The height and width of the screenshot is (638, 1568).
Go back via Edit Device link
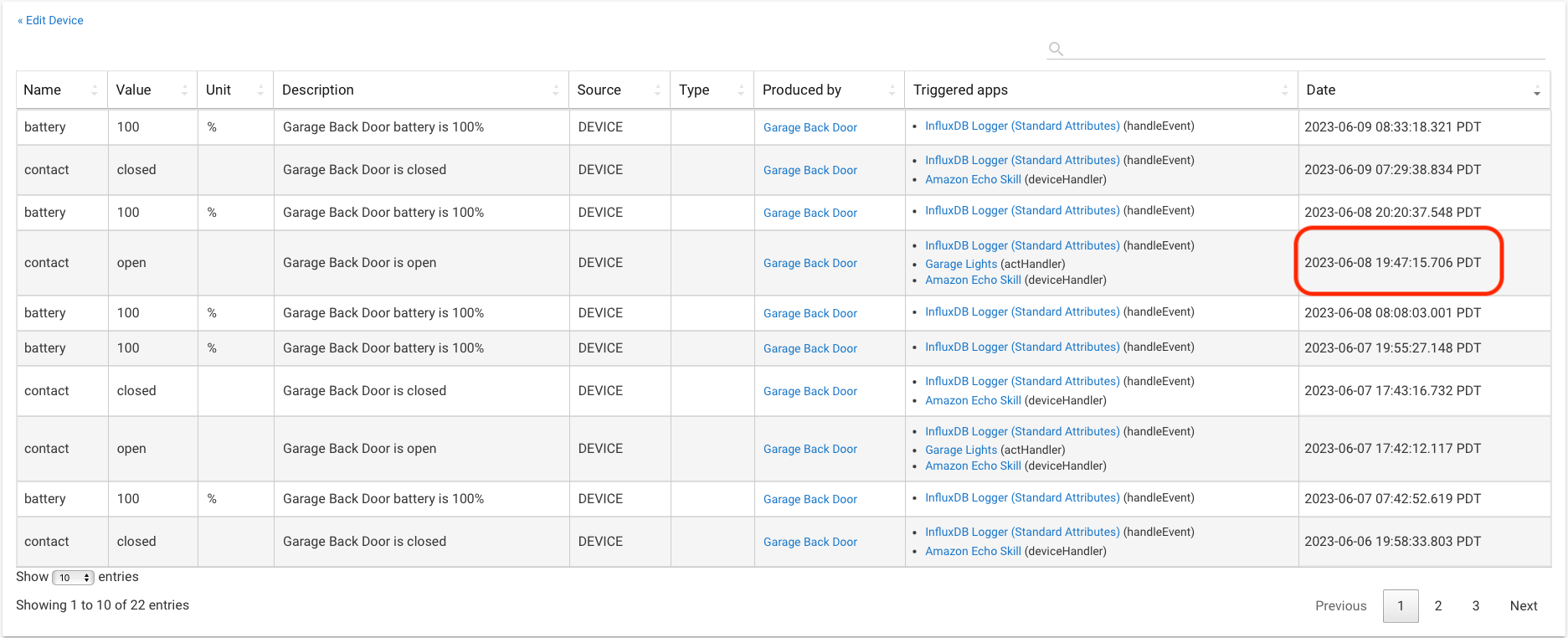tap(51, 20)
